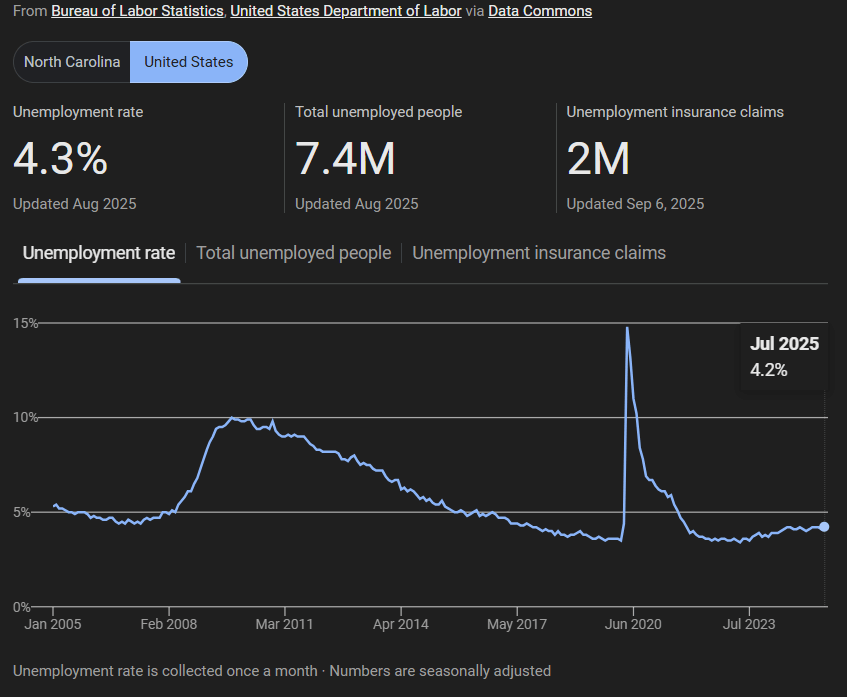Switch region to North Carolina

[x=72, y=62]
